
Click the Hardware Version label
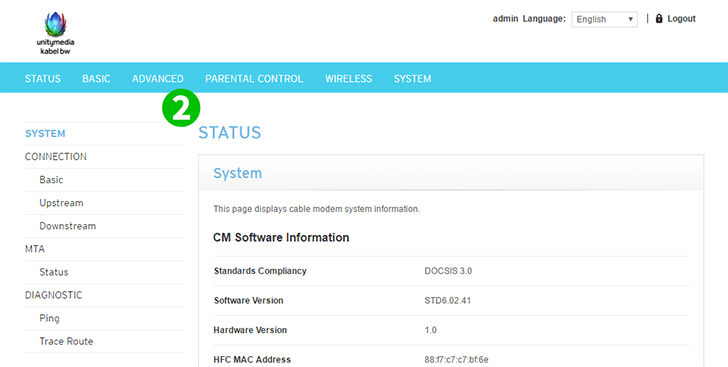(x=250, y=330)
